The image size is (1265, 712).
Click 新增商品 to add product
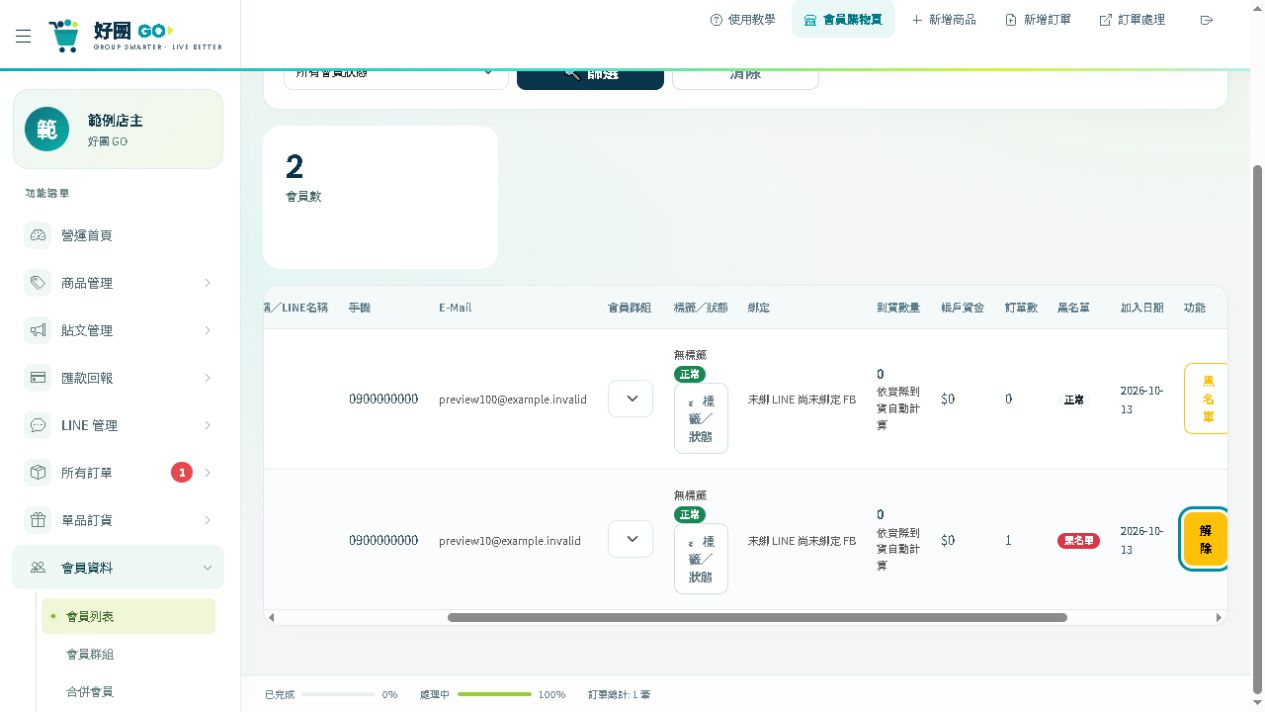(944, 20)
